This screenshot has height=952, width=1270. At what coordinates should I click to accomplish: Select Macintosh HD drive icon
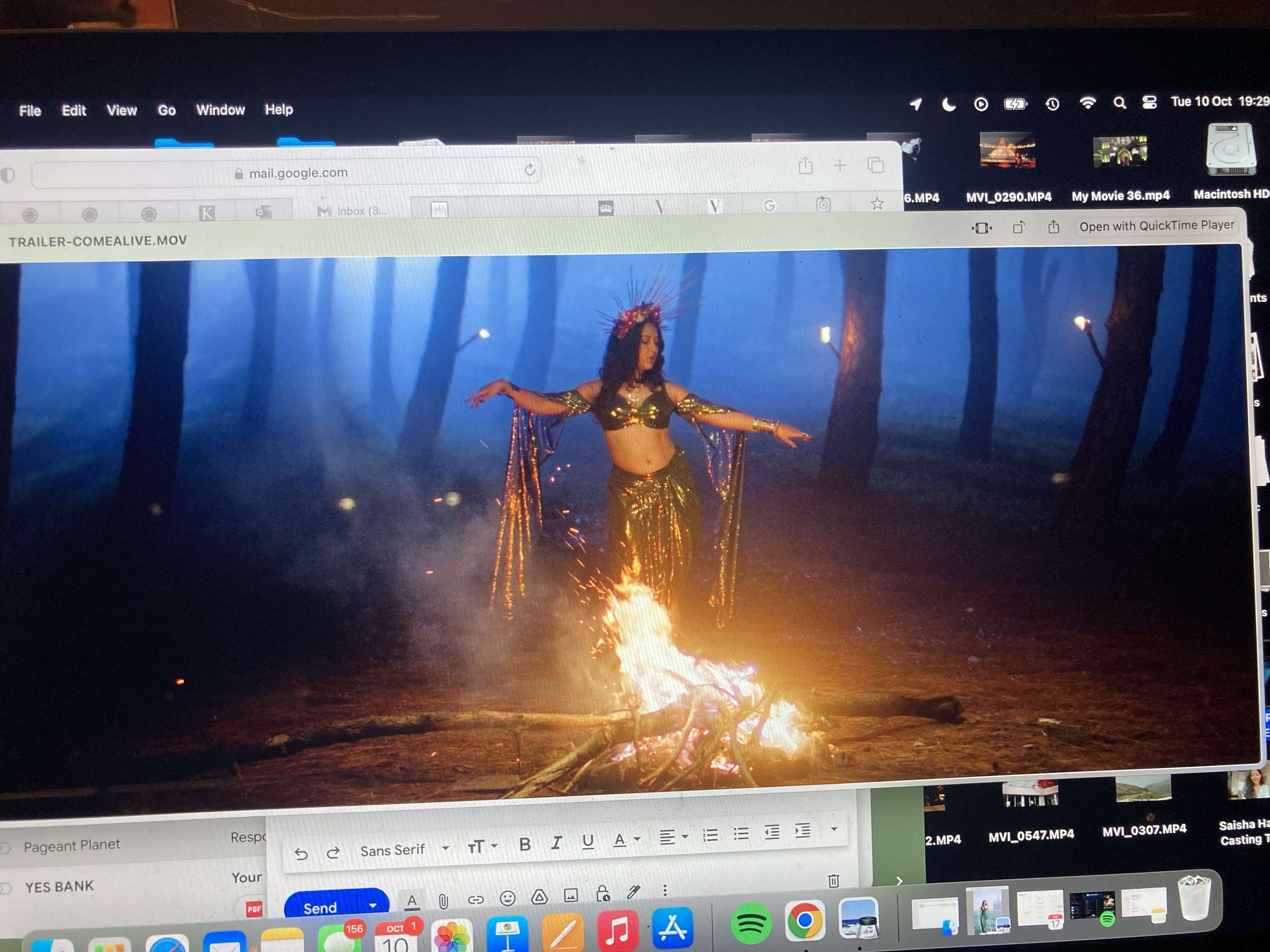[x=1231, y=161]
